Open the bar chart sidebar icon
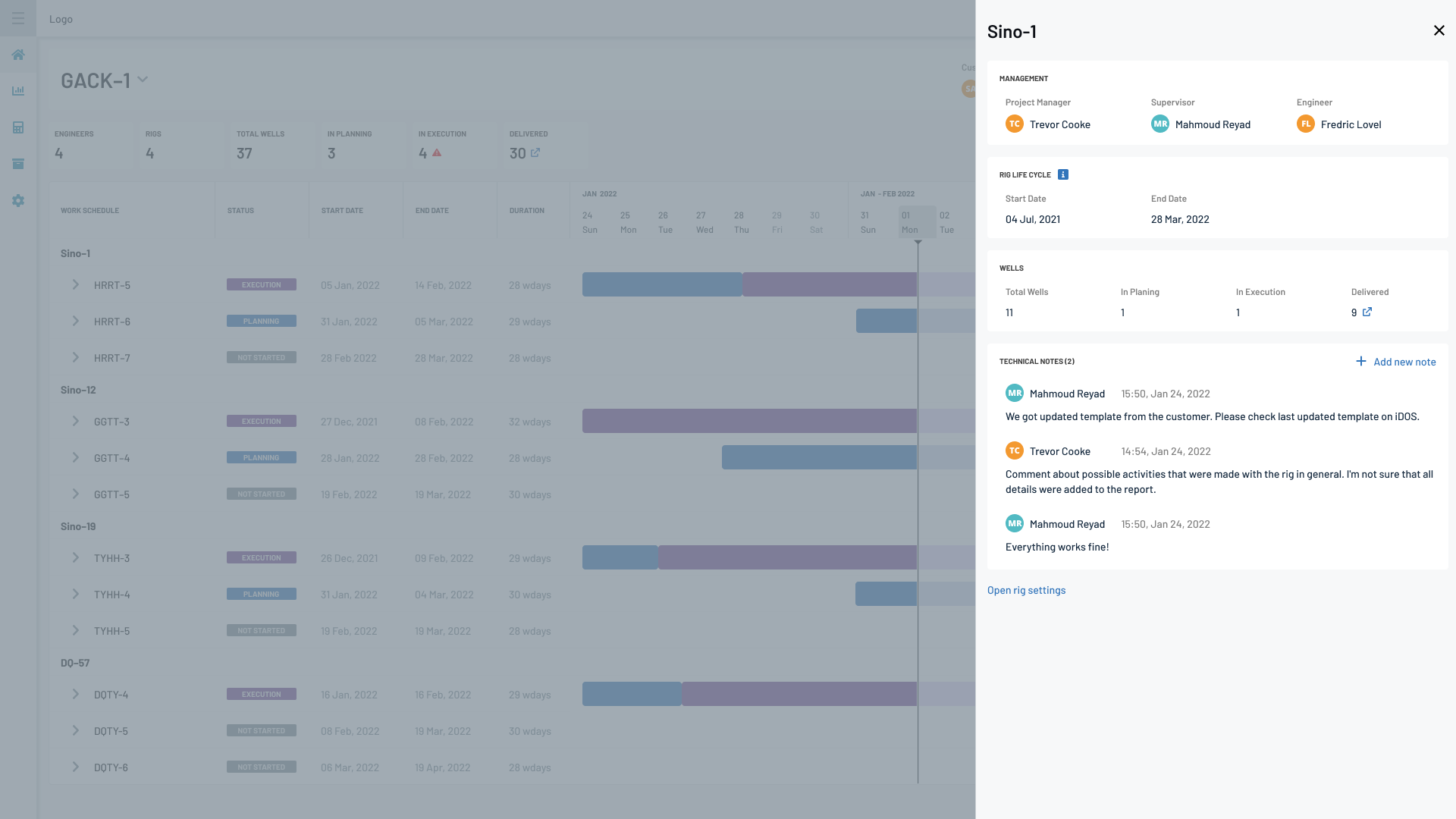1456x819 pixels. [x=18, y=91]
